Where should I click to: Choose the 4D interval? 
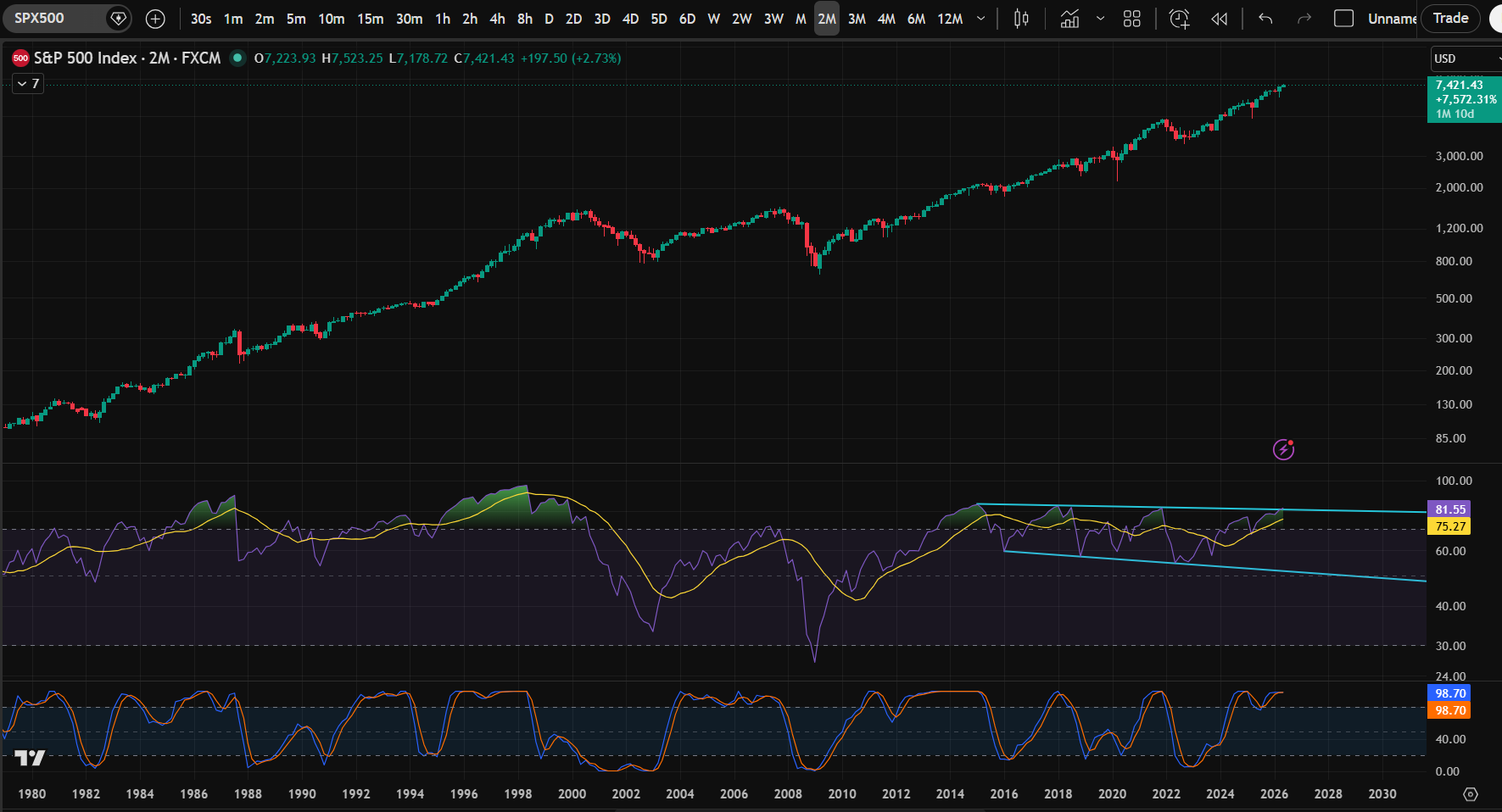point(630,19)
